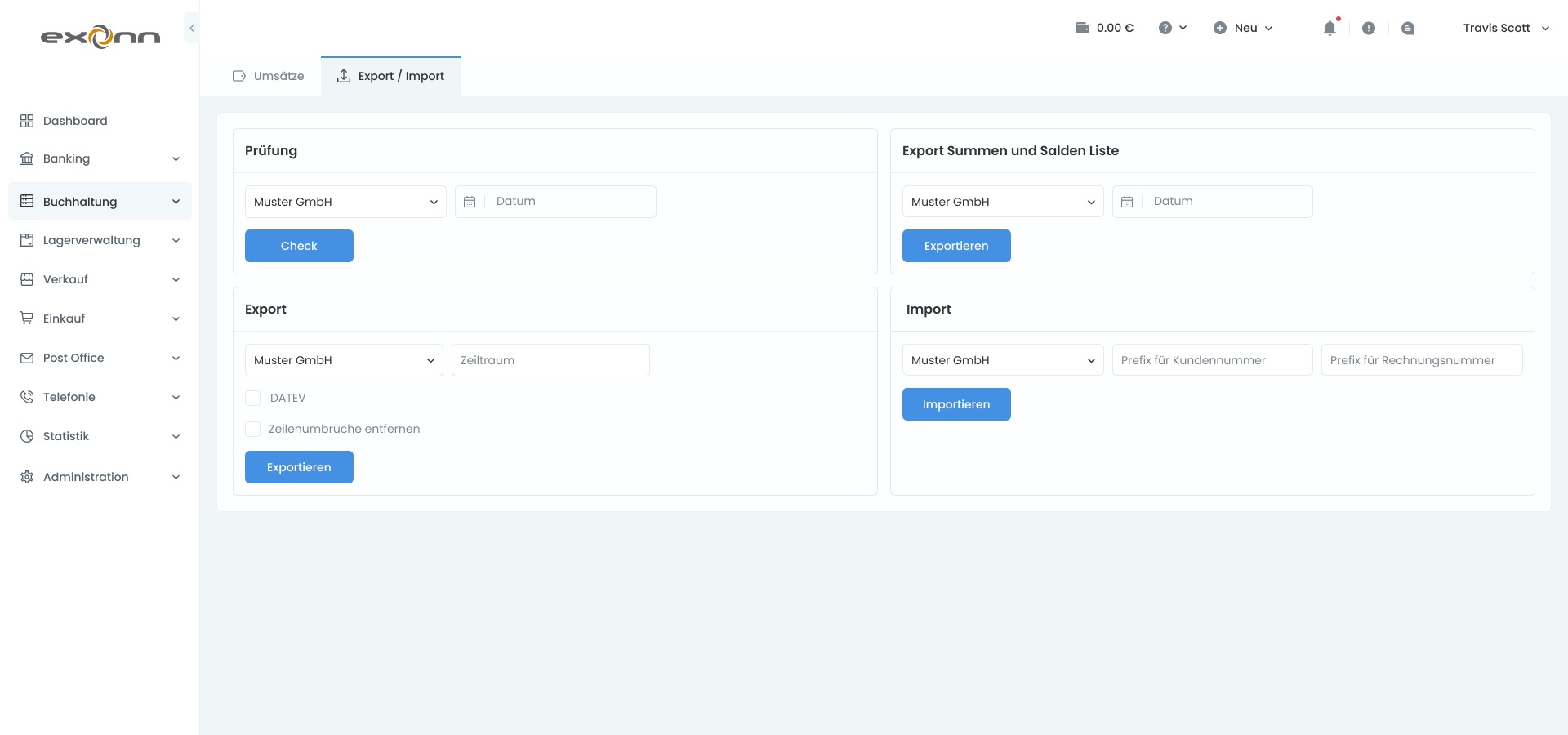
Task: Click the Dashboard grid icon
Action: (x=27, y=121)
